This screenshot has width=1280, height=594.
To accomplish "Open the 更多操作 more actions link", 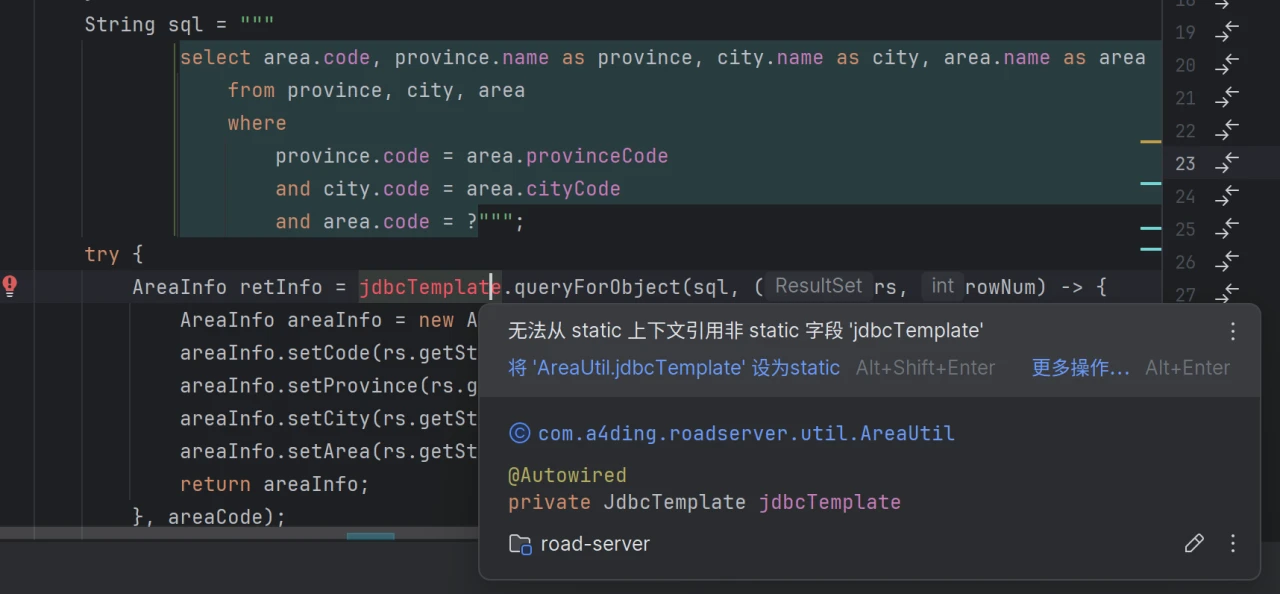I will 1080,368.
